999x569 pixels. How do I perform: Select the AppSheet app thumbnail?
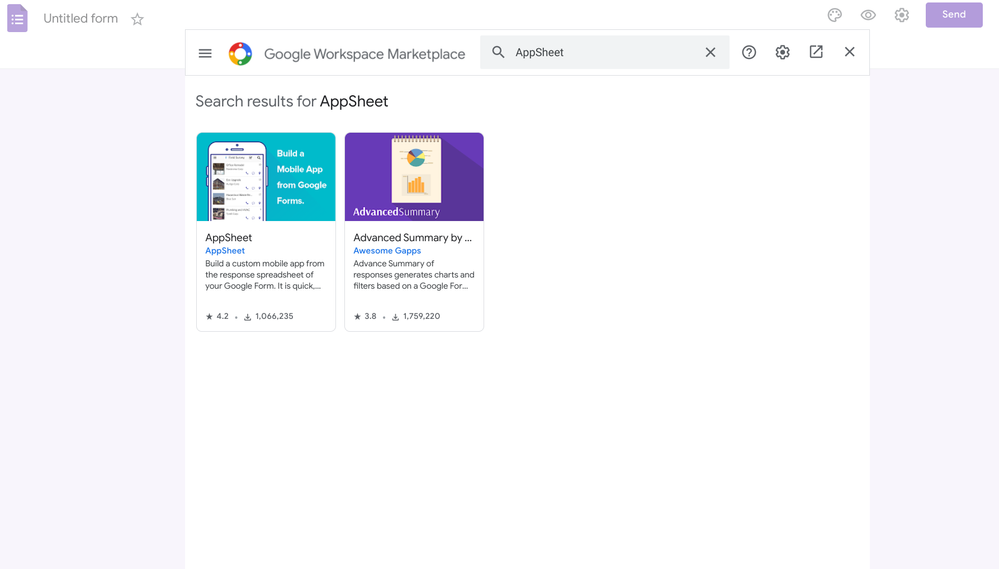point(266,177)
